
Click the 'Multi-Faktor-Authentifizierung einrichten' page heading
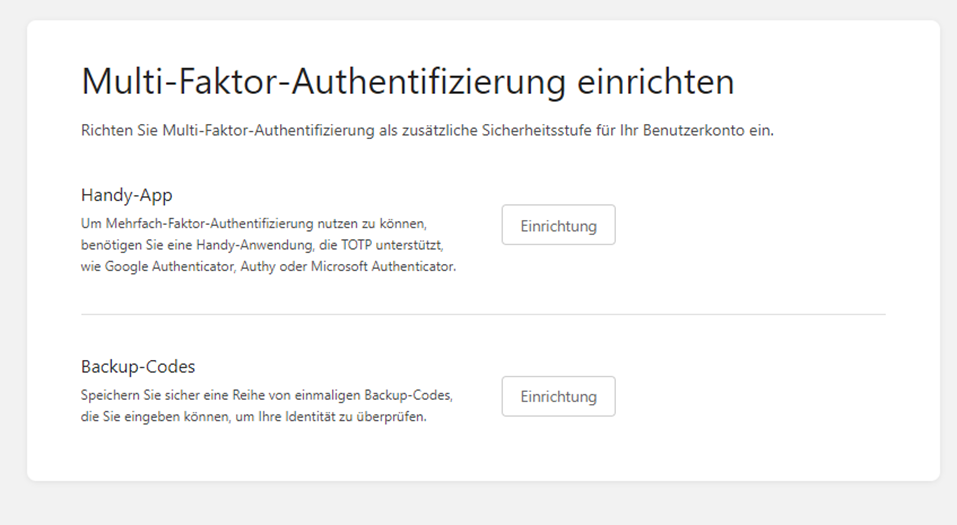(407, 82)
